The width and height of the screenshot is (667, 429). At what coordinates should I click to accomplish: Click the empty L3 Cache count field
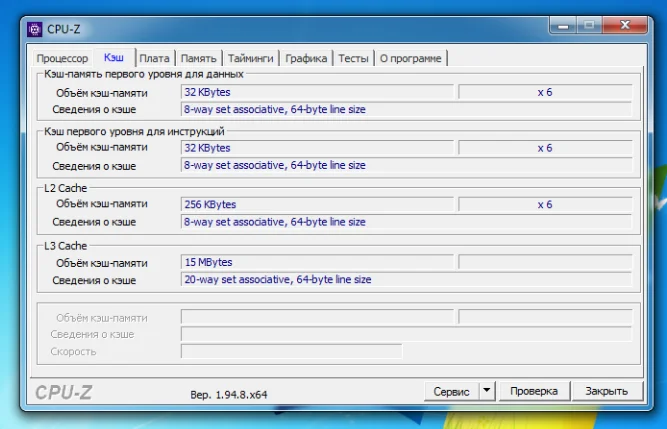pos(545,262)
